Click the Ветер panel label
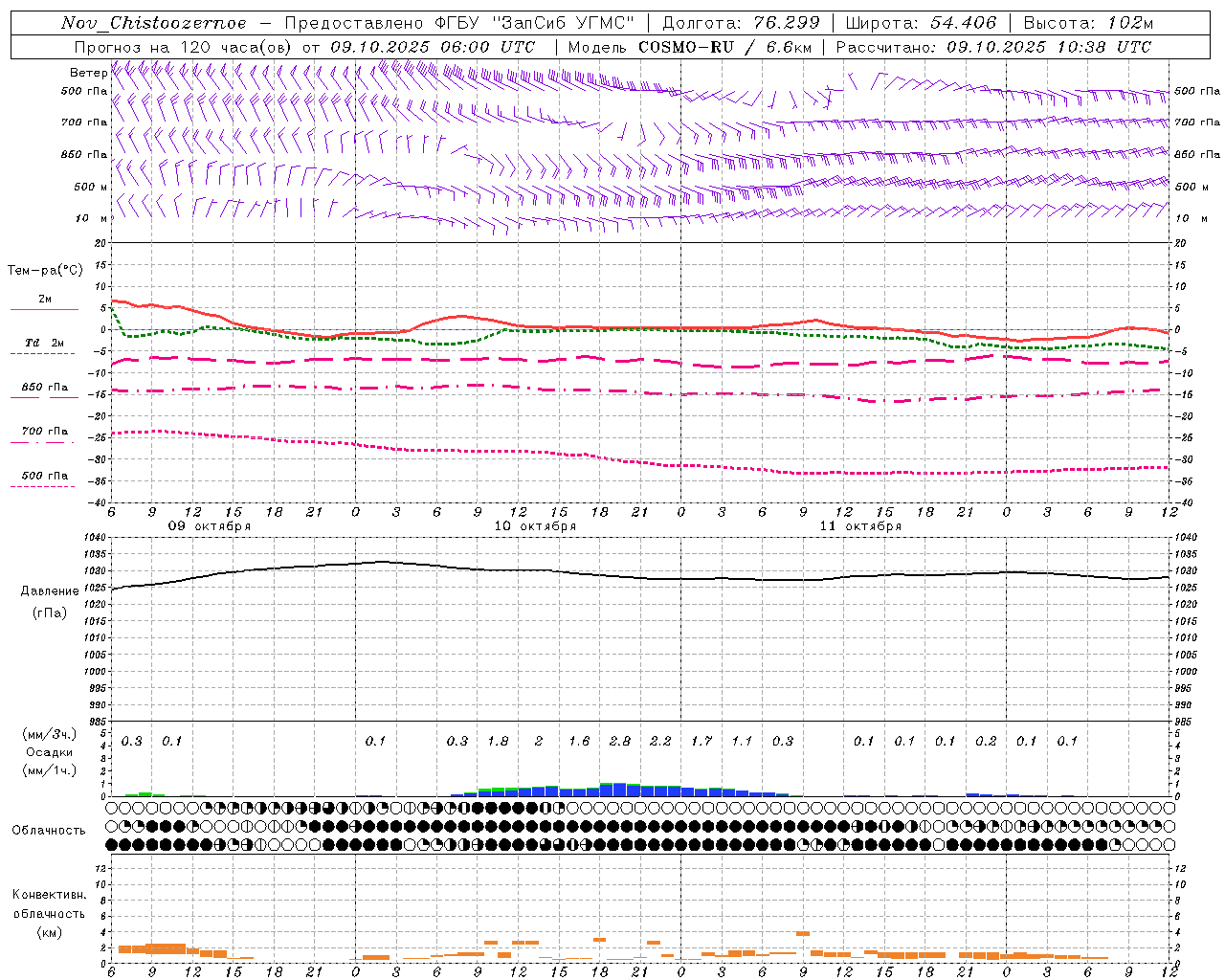 [88, 73]
